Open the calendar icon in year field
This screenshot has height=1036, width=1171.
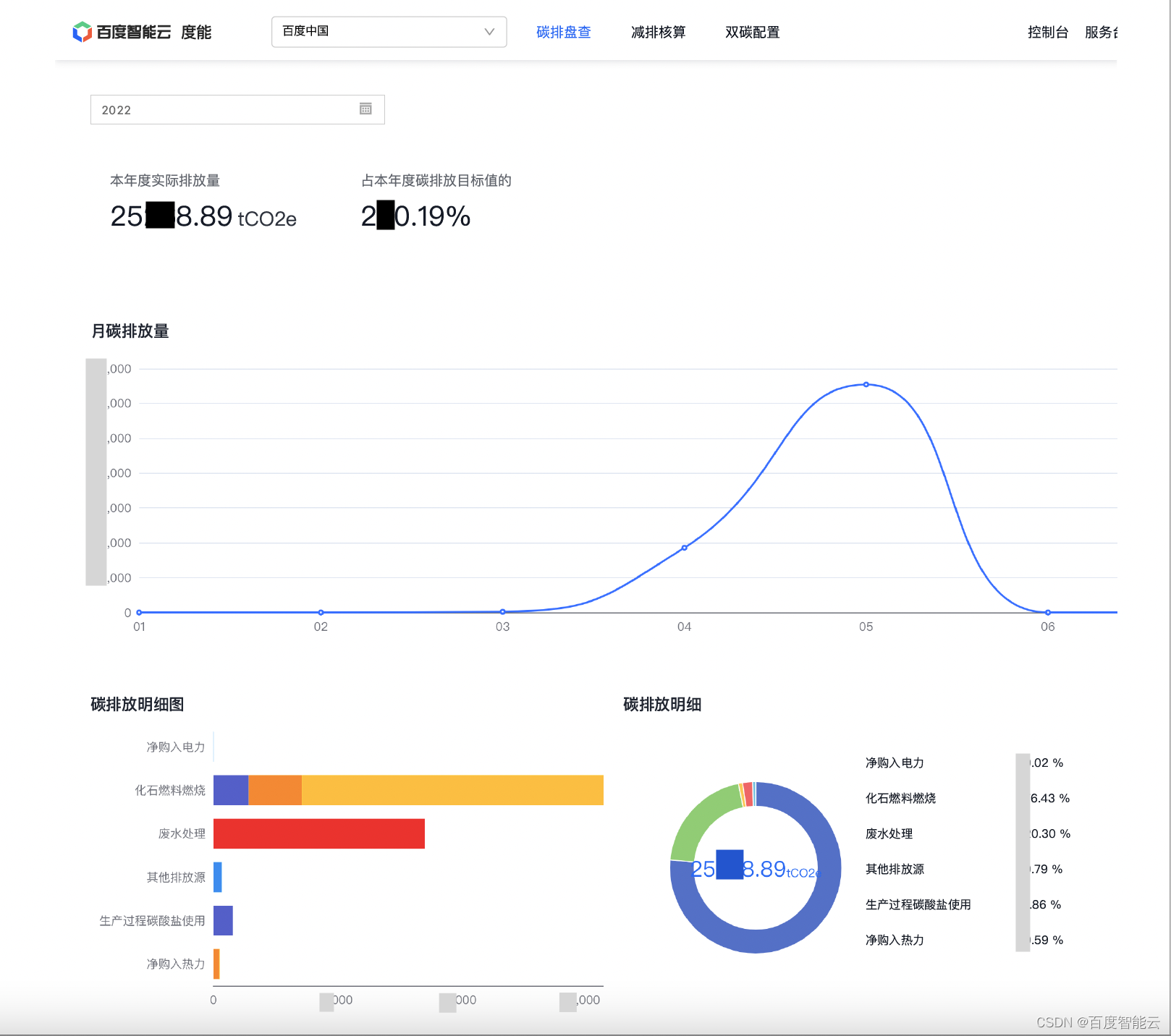pos(365,109)
